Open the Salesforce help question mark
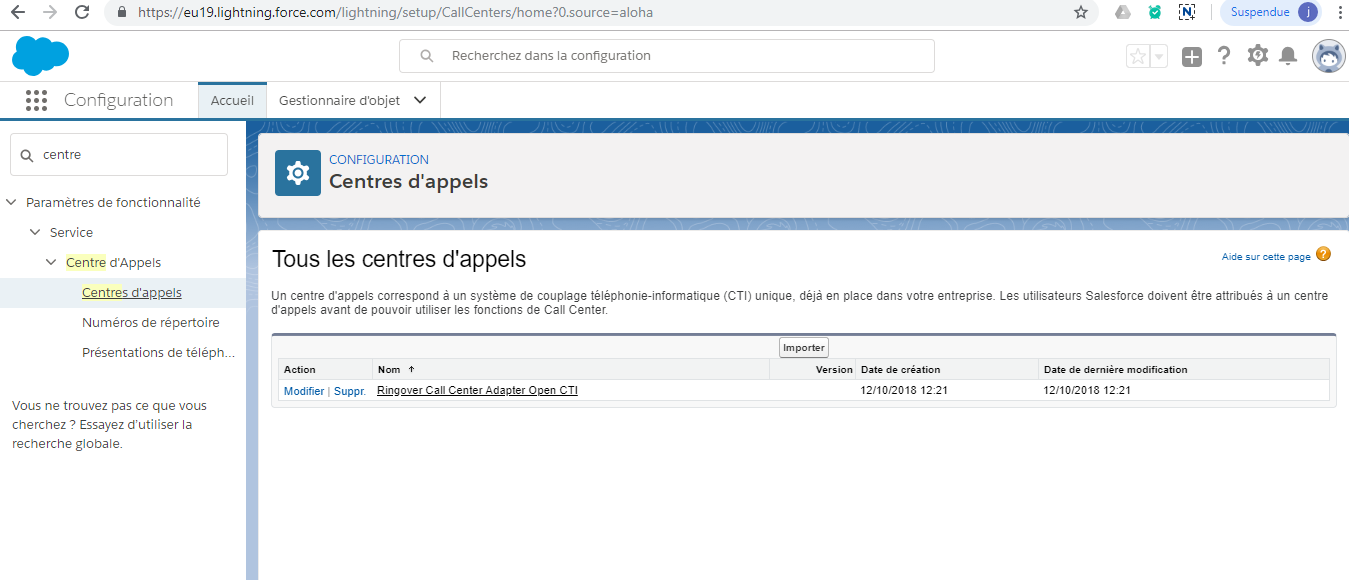Viewport: 1349px width, 580px height. coord(1224,56)
